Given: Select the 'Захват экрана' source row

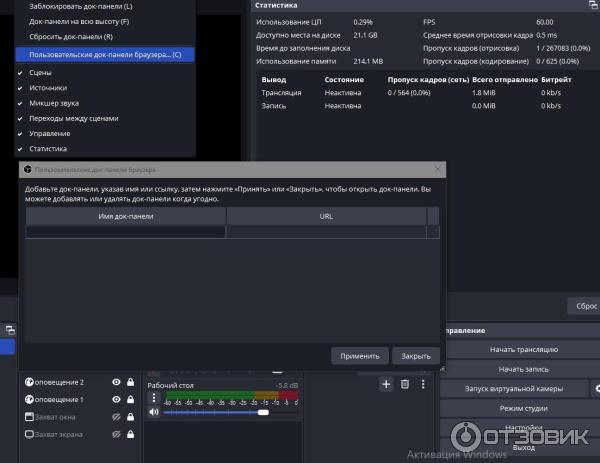Looking at the screenshot, I should pos(80,434).
